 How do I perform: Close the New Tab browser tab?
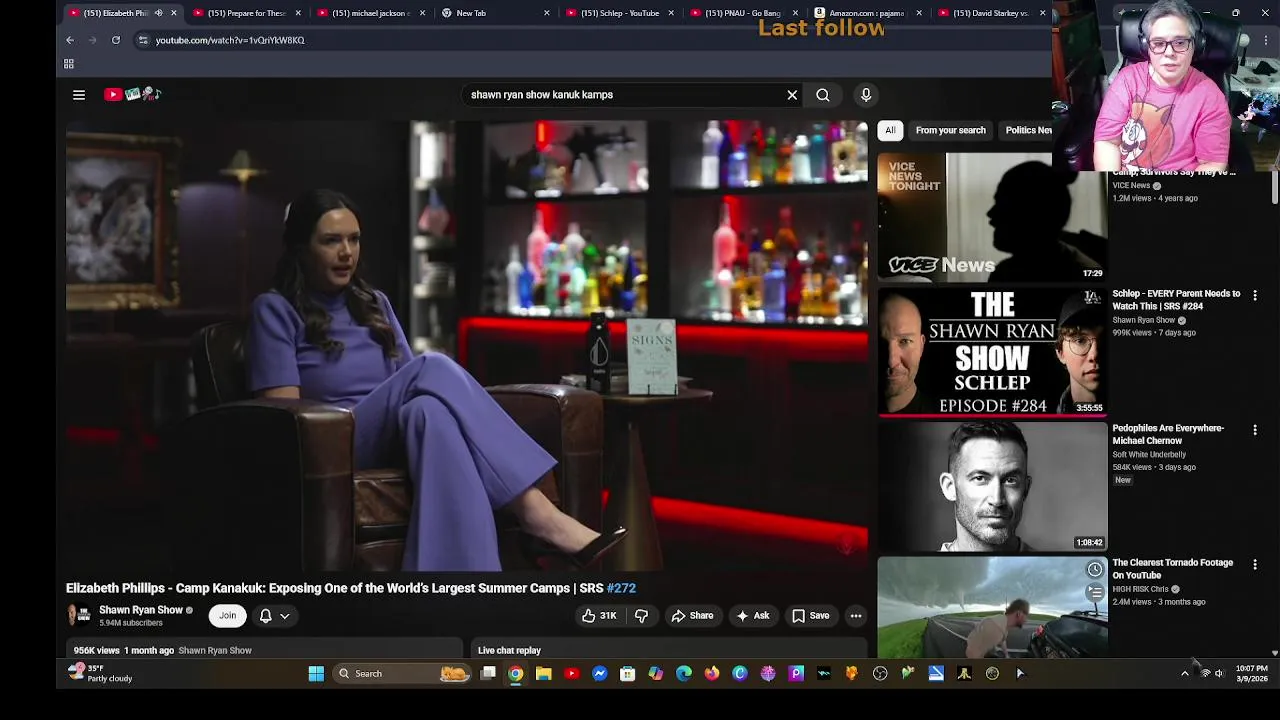point(546,13)
